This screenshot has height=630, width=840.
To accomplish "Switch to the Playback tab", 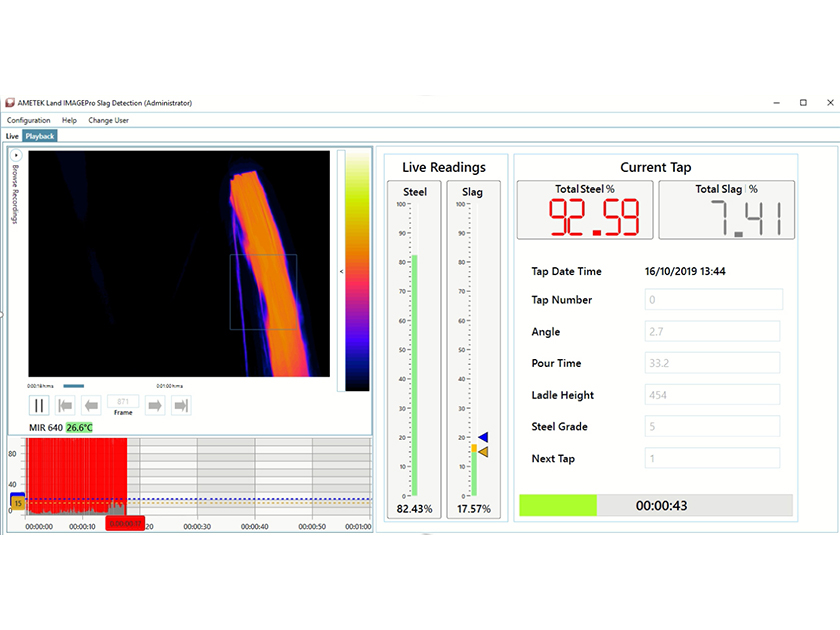I will pyautogui.click(x=41, y=135).
